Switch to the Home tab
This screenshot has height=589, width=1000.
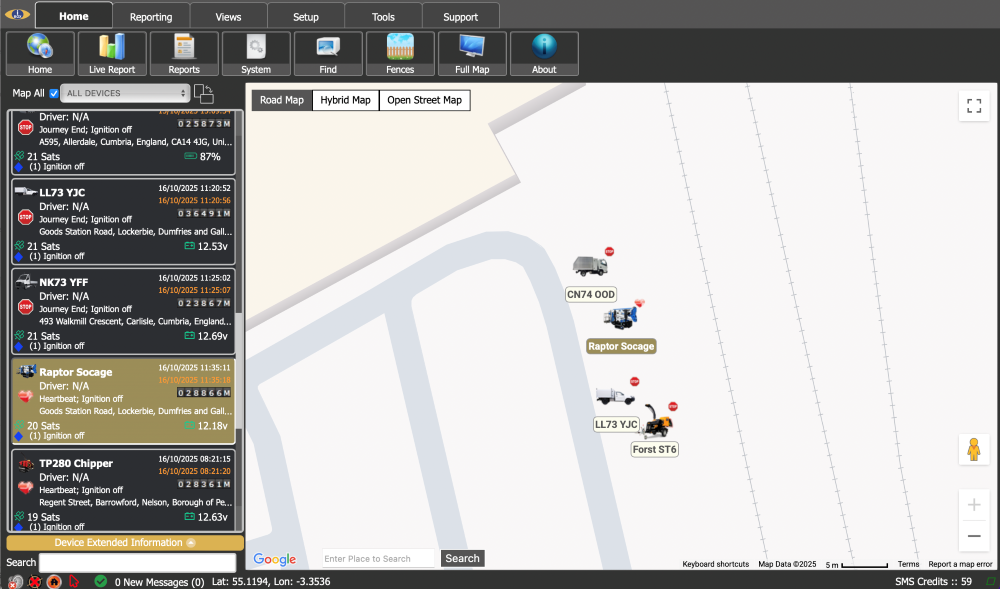coord(74,16)
